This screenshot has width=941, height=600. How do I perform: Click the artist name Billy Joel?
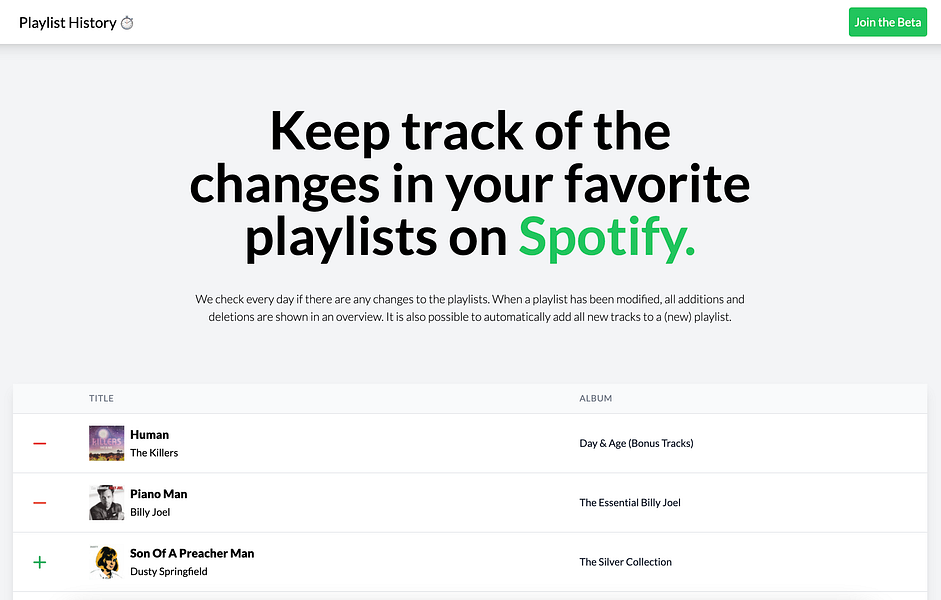click(x=149, y=511)
